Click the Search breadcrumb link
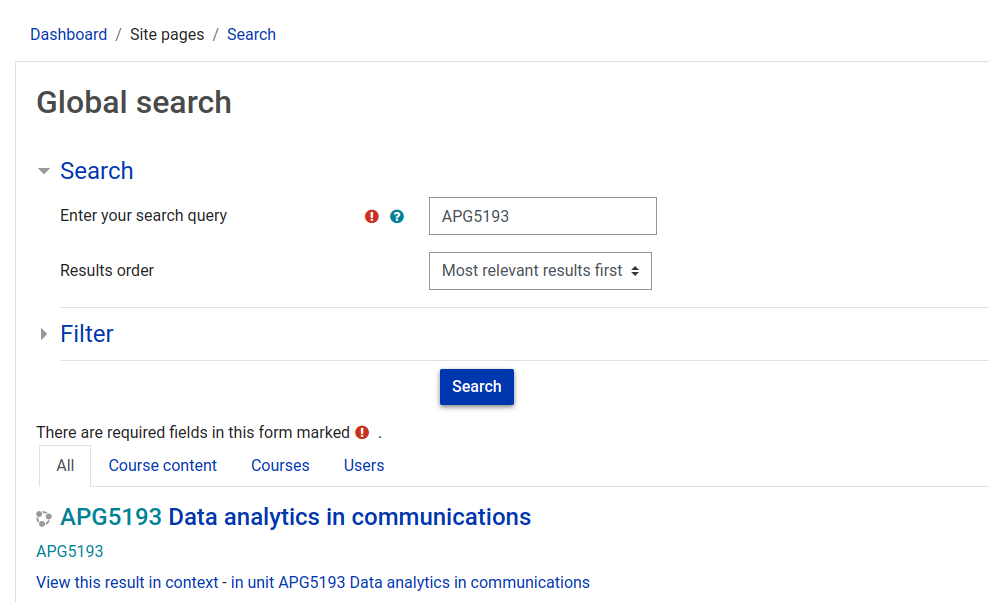 pyautogui.click(x=251, y=35)
